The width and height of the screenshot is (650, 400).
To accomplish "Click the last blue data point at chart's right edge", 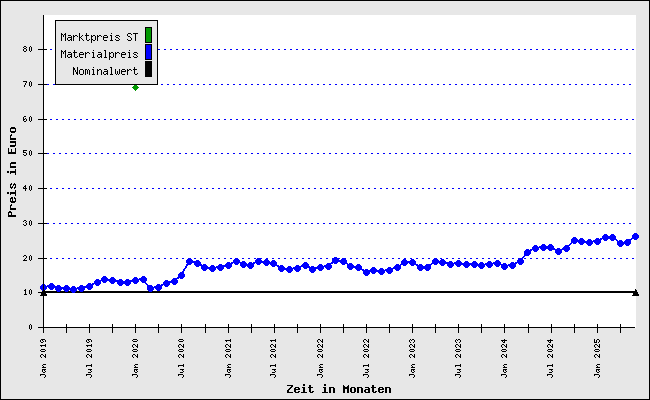I will click(x=635, y=237).
